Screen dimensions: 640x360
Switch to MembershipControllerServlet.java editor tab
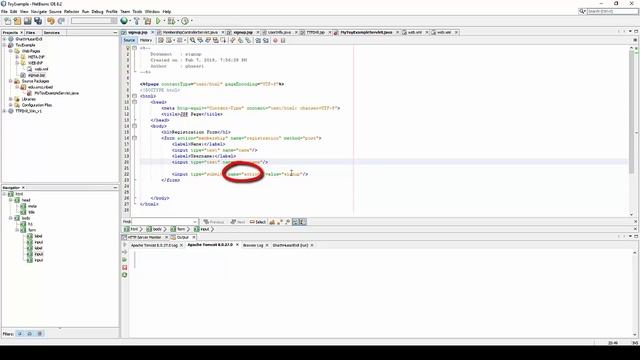click(x=190, y=32)
